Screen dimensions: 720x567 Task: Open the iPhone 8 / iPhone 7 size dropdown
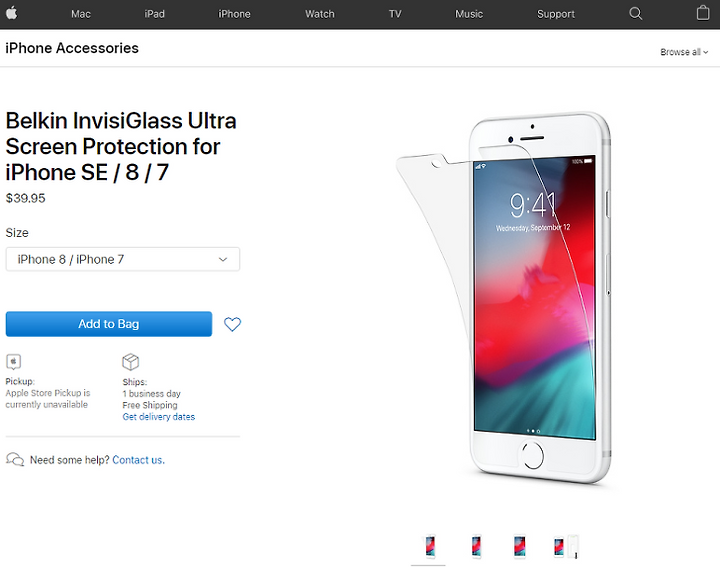[x=123, y=259]
